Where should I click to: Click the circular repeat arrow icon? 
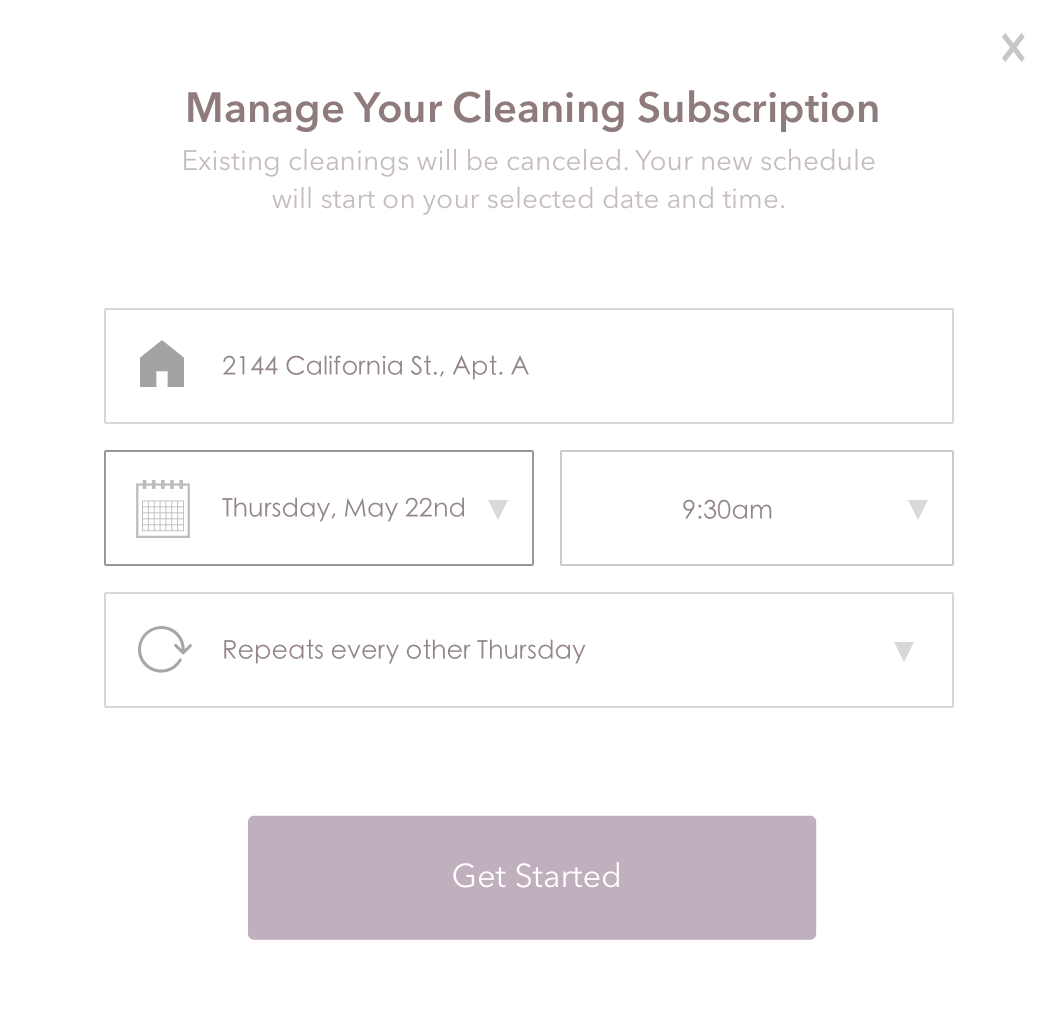coord(163,650)
